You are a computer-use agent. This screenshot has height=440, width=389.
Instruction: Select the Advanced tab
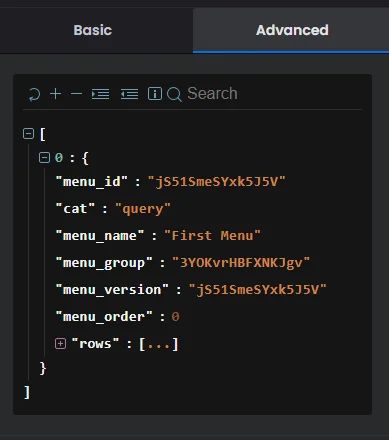[x=292, y=30]
